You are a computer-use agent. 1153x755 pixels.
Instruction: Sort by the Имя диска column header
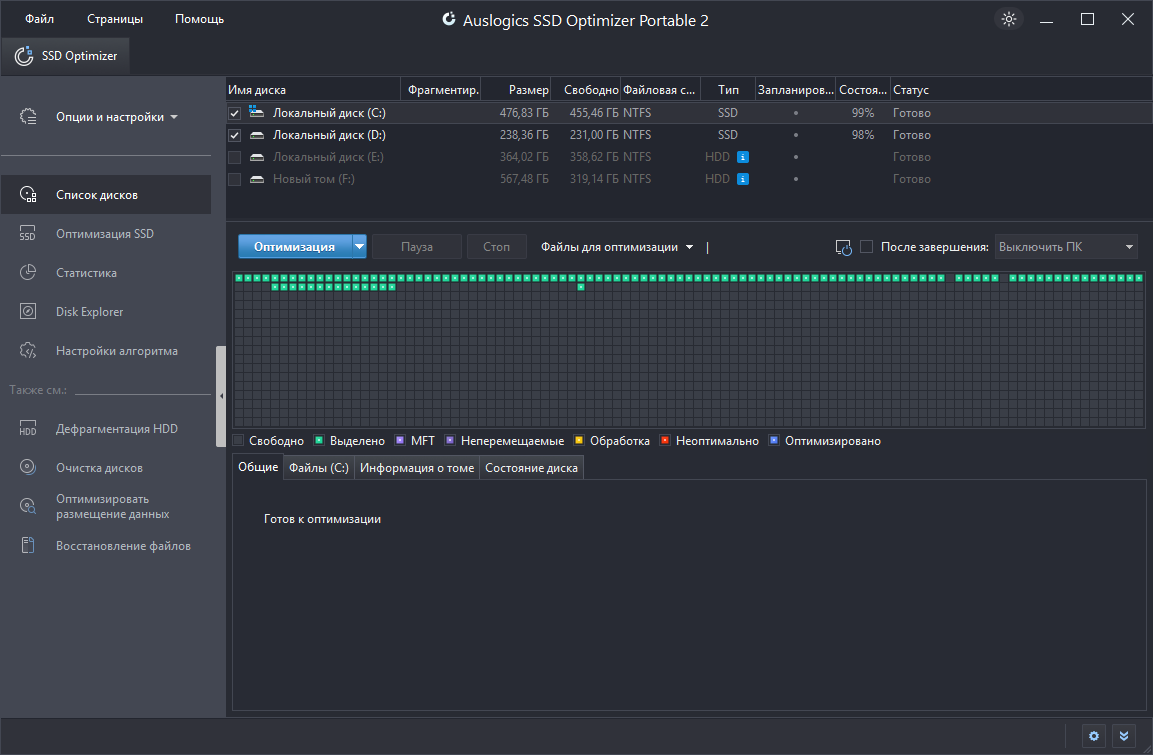click(313, 90)
